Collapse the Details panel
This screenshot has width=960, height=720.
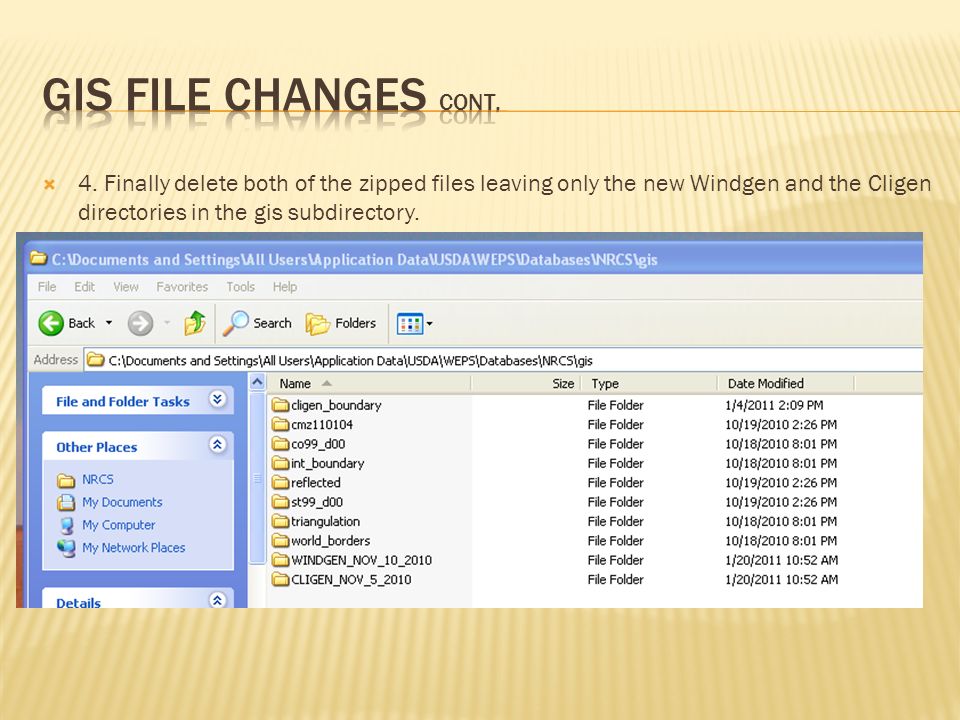pos(217,600)
